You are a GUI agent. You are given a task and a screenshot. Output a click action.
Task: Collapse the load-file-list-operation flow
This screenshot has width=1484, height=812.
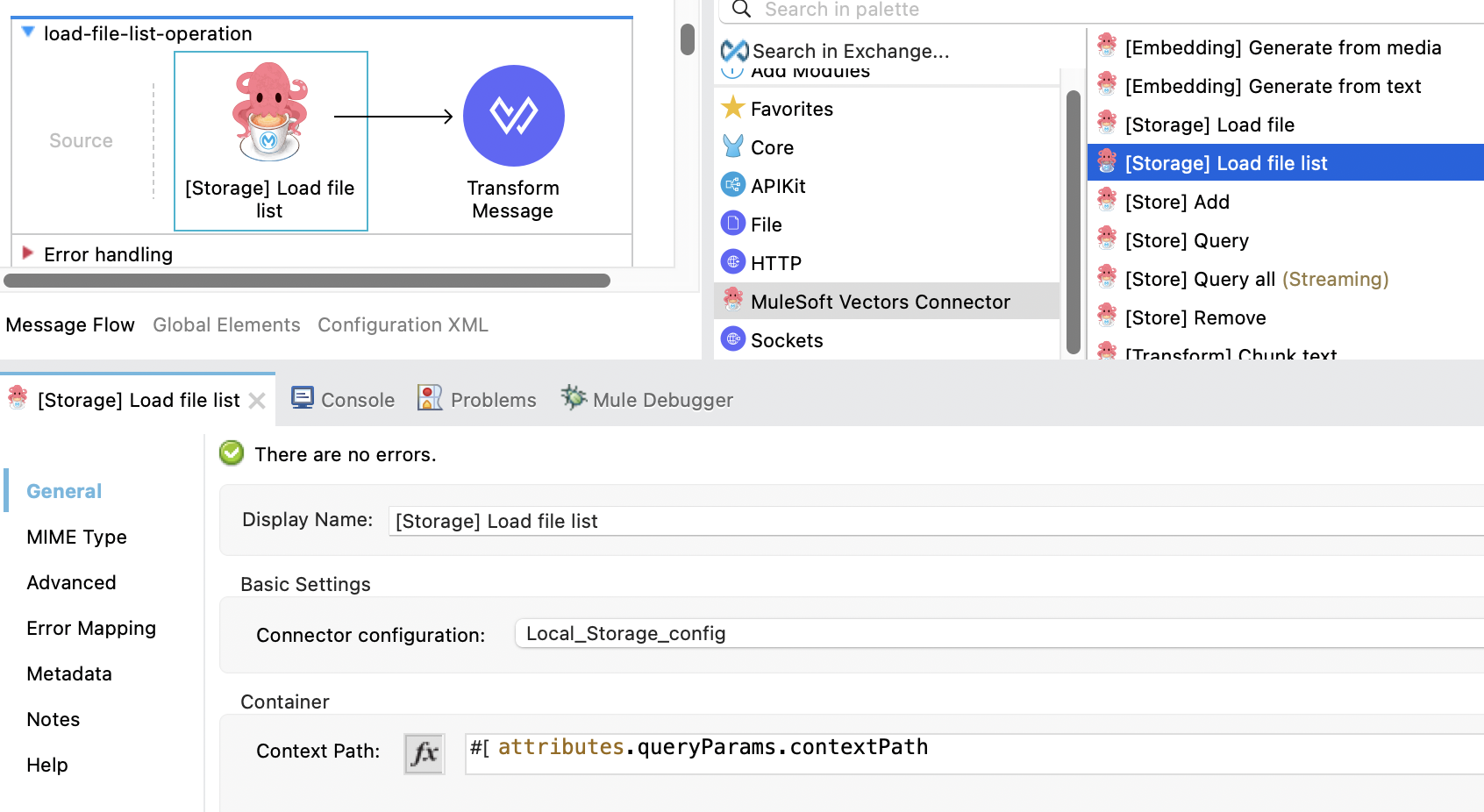point(28,32)
